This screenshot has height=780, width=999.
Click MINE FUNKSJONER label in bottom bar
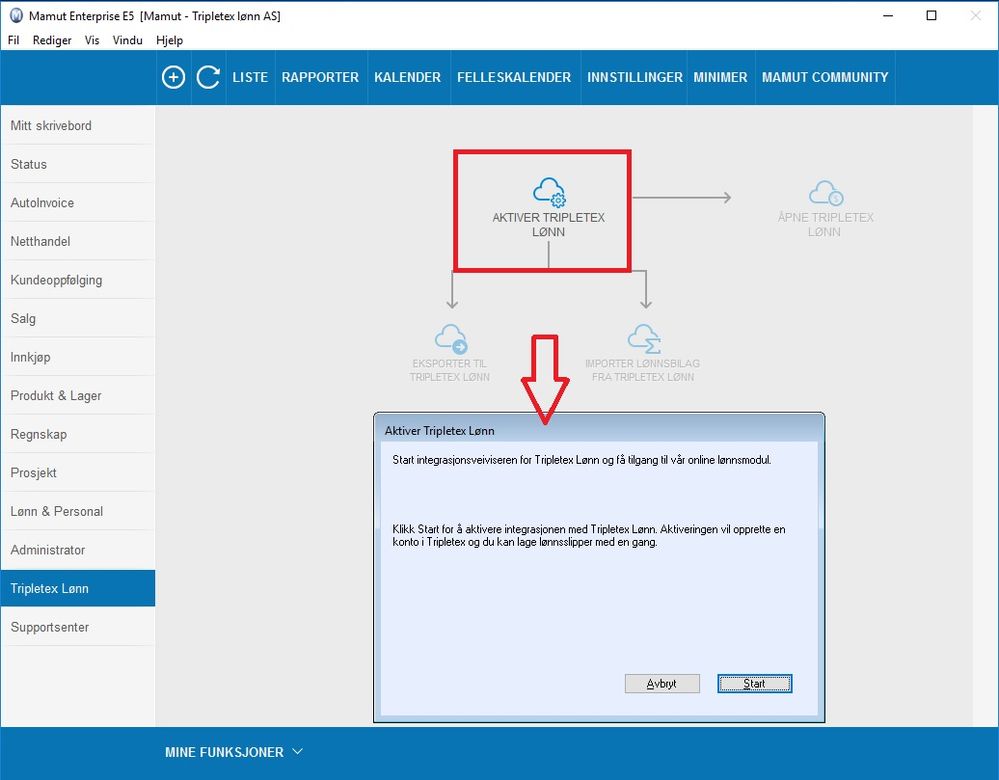[224, 752]
